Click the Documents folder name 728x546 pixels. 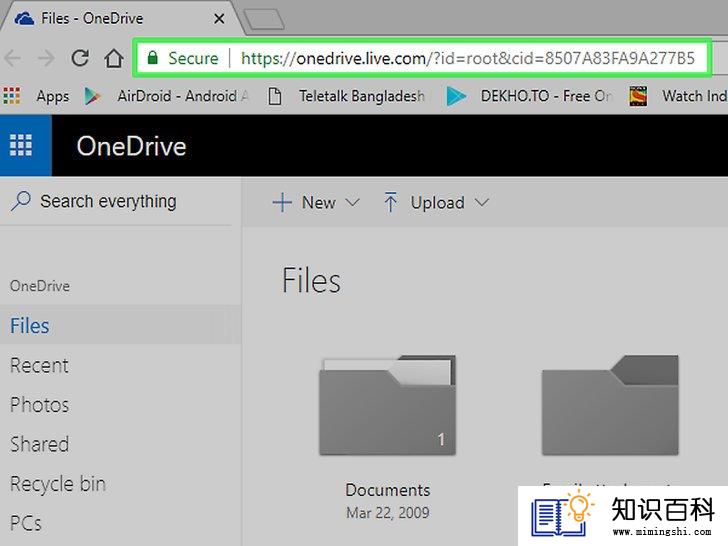(388, 490)
